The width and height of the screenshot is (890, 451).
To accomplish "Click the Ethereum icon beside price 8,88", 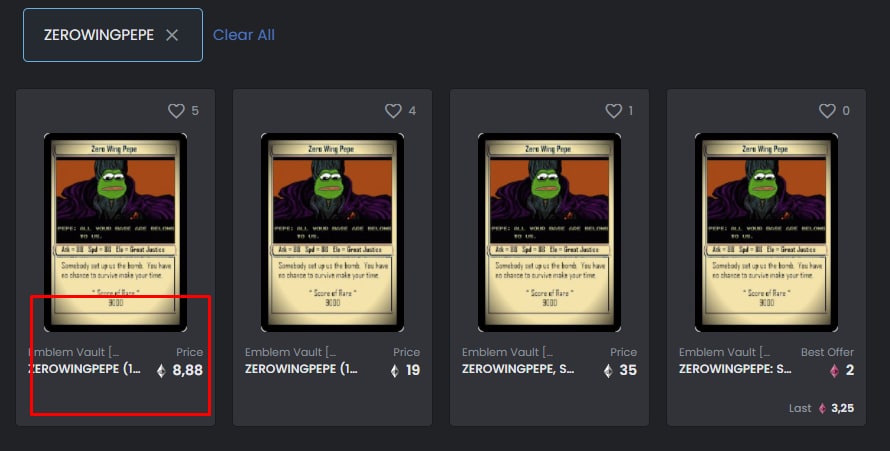I will pos(161,371).
